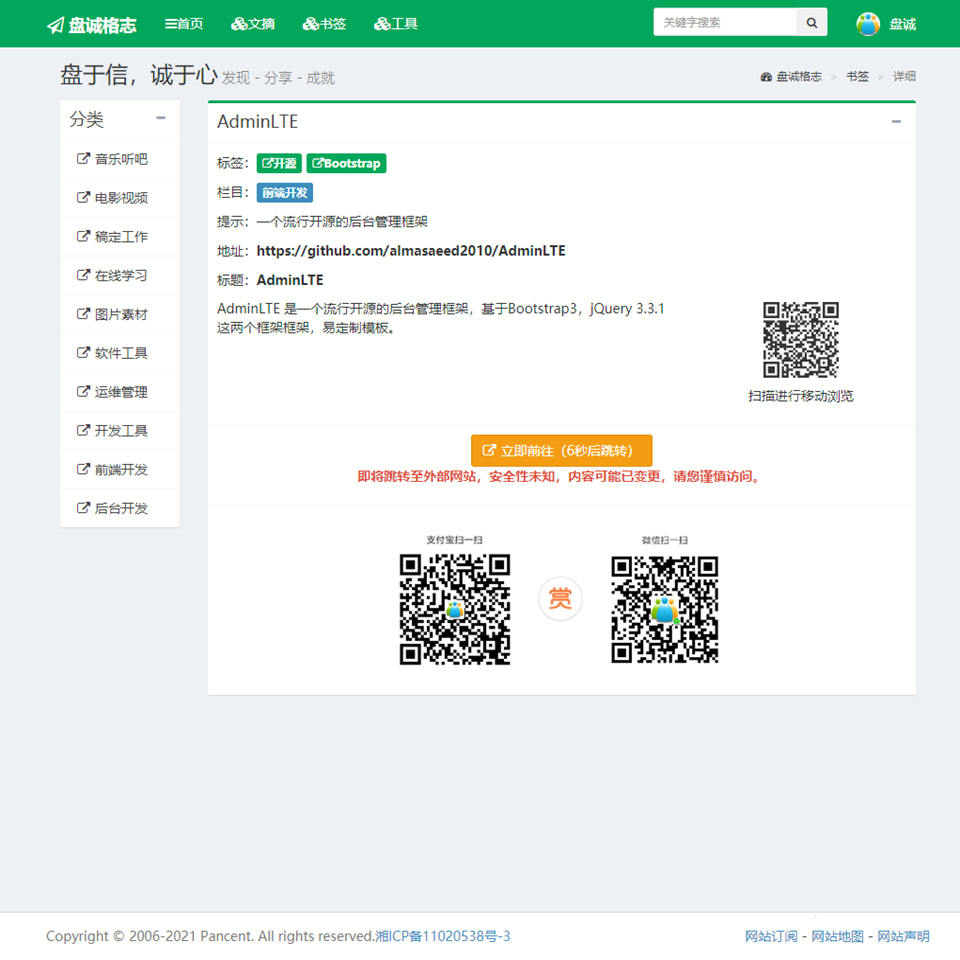Select the Bootstrap tag

(x=346, y=163)
